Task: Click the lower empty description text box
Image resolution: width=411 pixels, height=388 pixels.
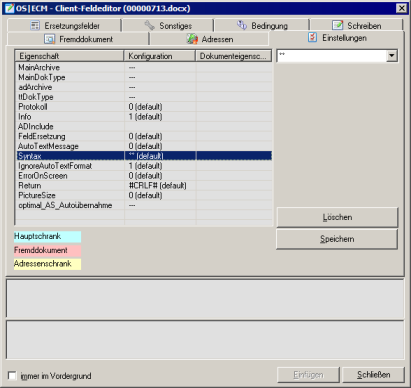Action: click(205, 339)
